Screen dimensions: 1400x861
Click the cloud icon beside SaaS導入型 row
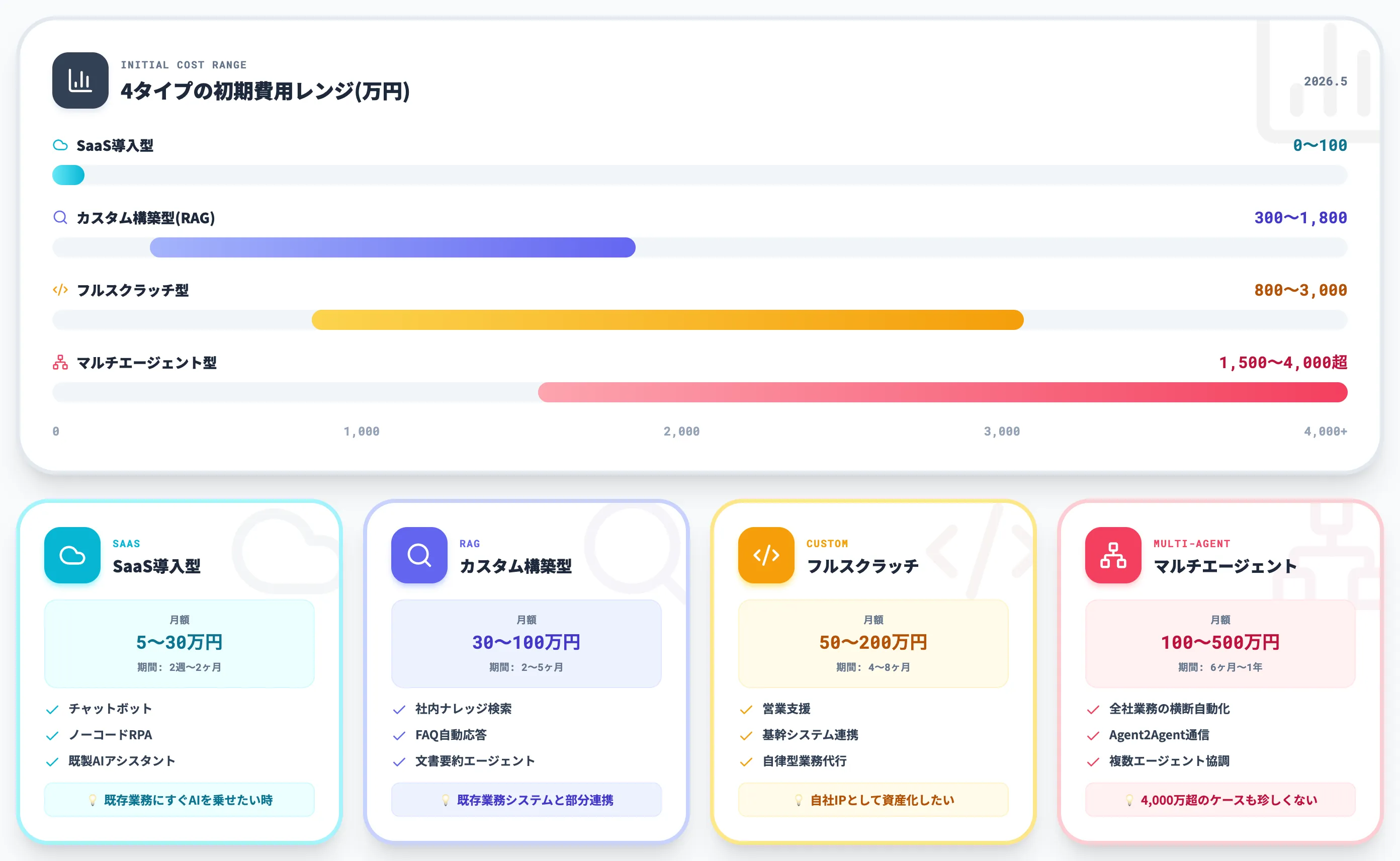[60, 145]
